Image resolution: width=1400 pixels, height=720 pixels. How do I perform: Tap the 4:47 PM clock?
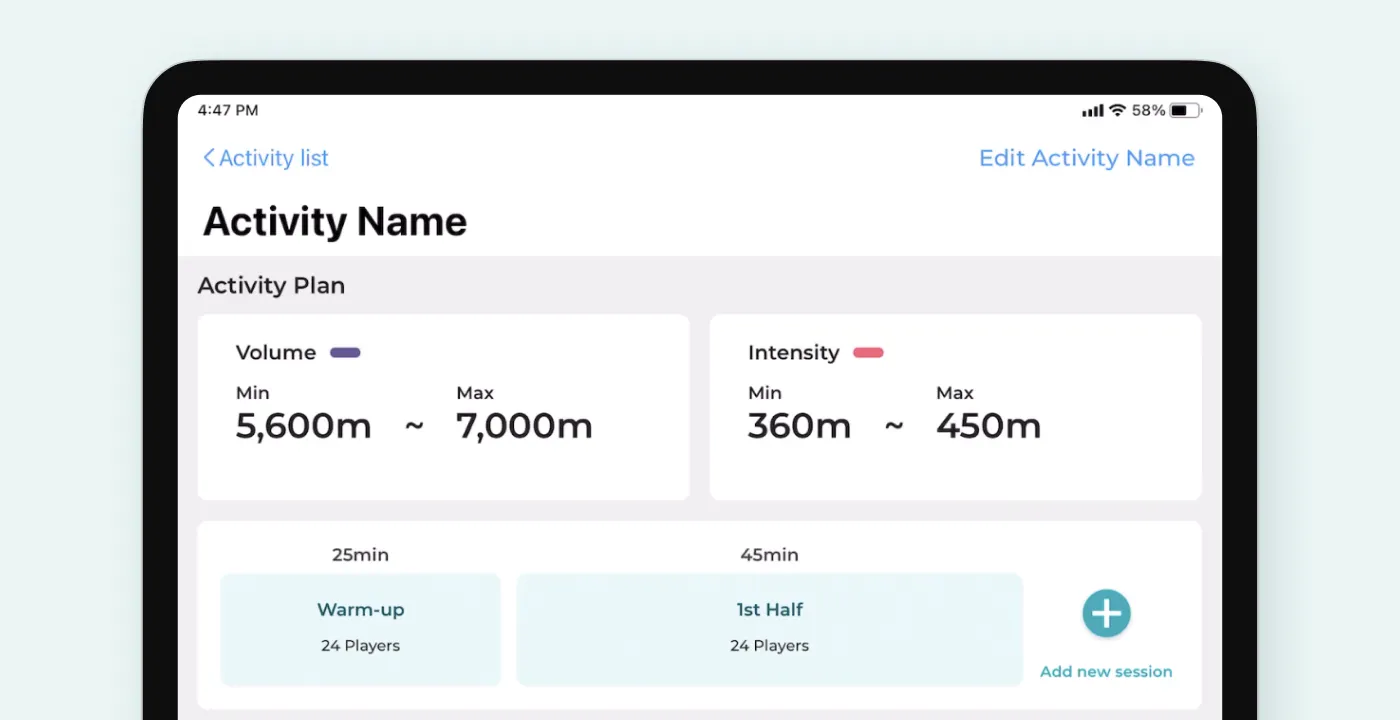228,110
